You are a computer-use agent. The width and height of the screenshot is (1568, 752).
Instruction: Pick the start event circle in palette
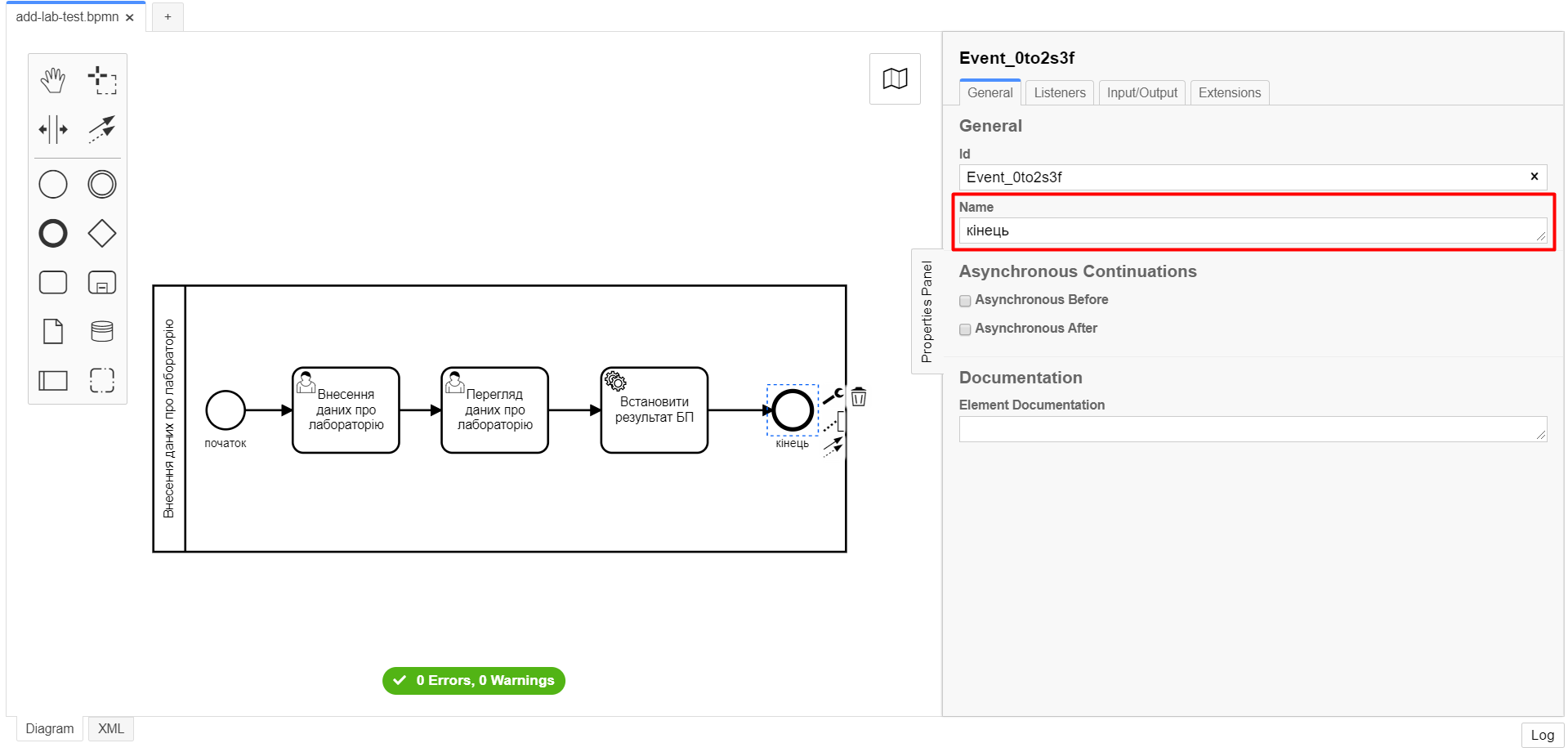(53, 185)
